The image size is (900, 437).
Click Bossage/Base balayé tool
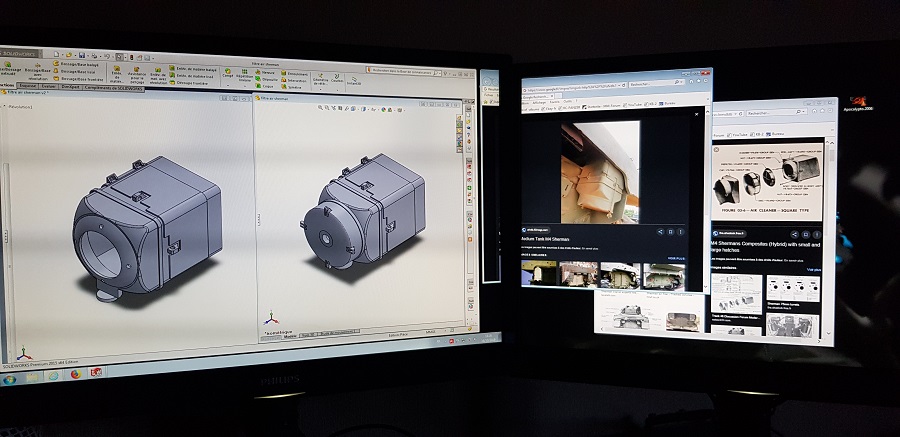(76, 64)
